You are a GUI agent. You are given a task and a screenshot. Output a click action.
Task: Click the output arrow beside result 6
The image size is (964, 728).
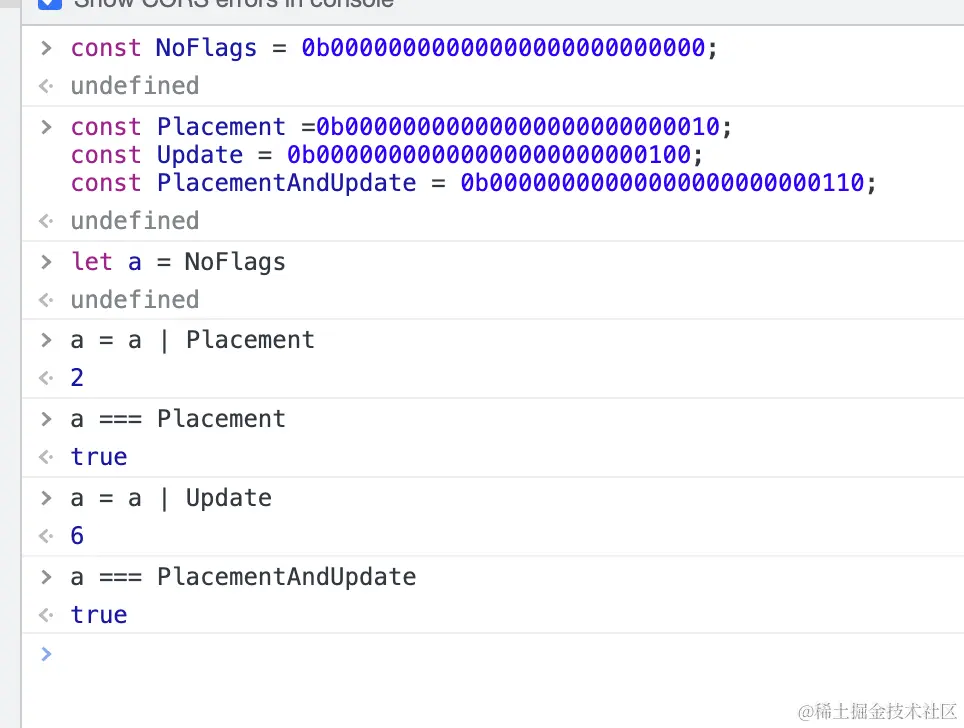pyautogui.click(x=46, y=536)
